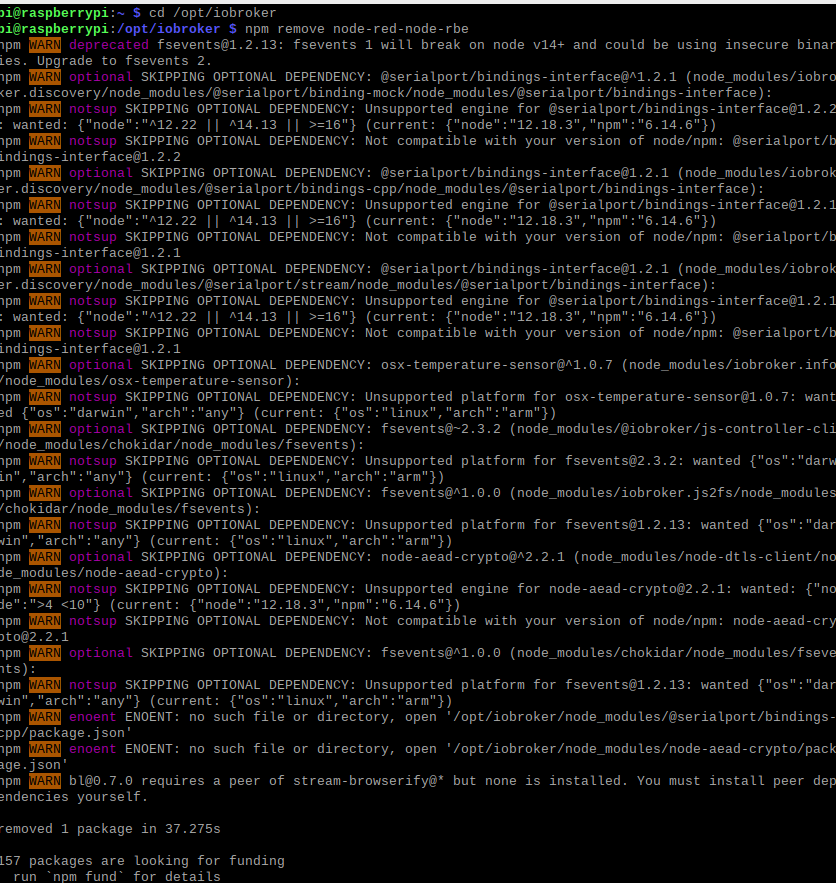The image size is (836, 883).
Task: Click 'endencies yourself.' text
Action: point(73,797)
